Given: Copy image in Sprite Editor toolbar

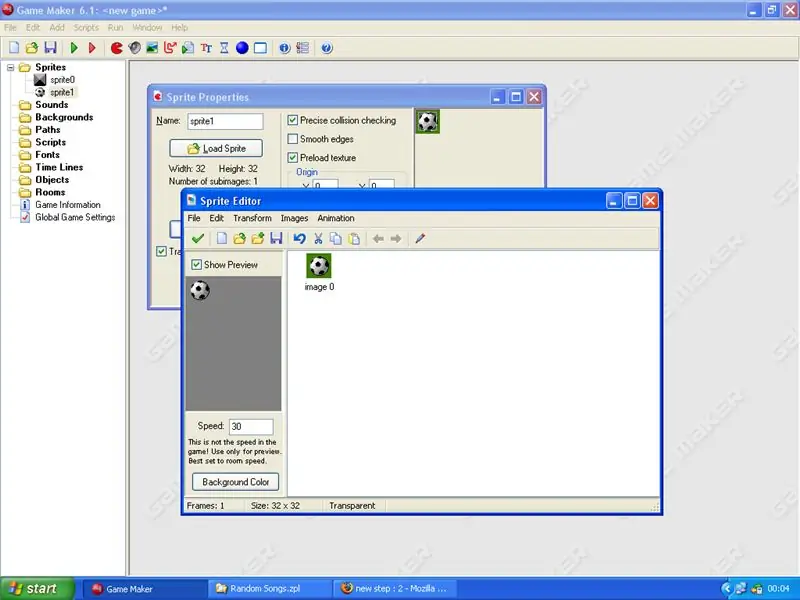Looking at the screenshot, I should tap(336, 238).
